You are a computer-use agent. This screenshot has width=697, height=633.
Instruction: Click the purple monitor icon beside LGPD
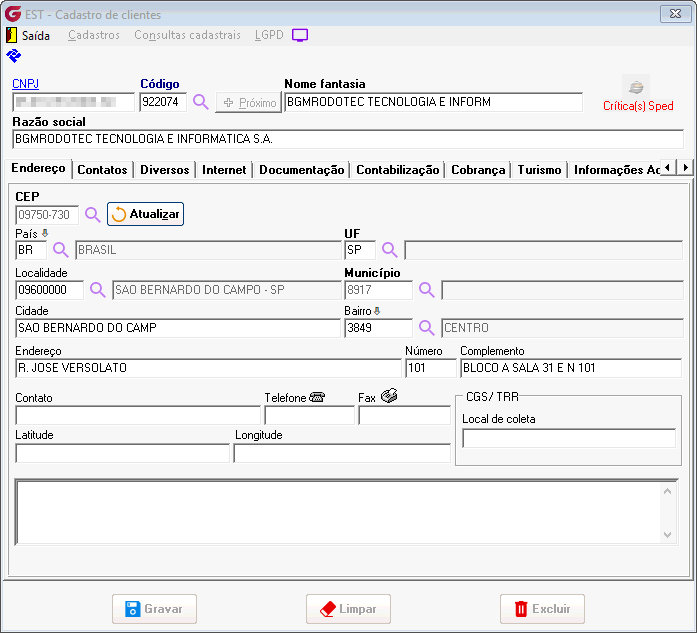(300, 35)
